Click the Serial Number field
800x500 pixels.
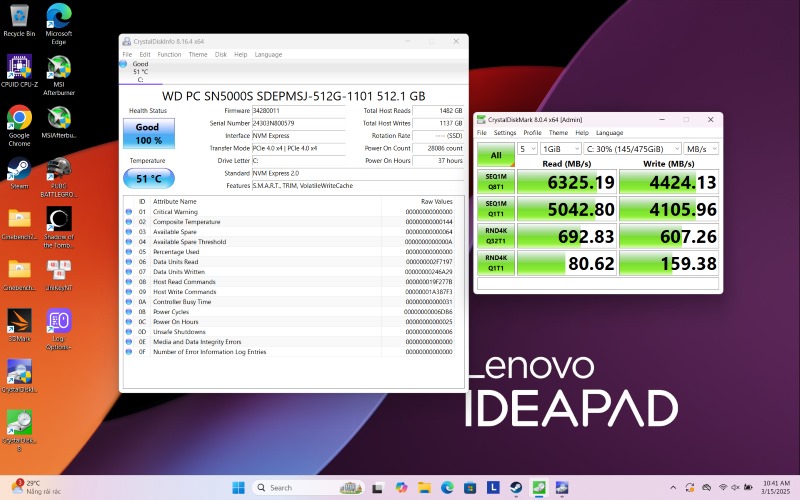(298, 123)
